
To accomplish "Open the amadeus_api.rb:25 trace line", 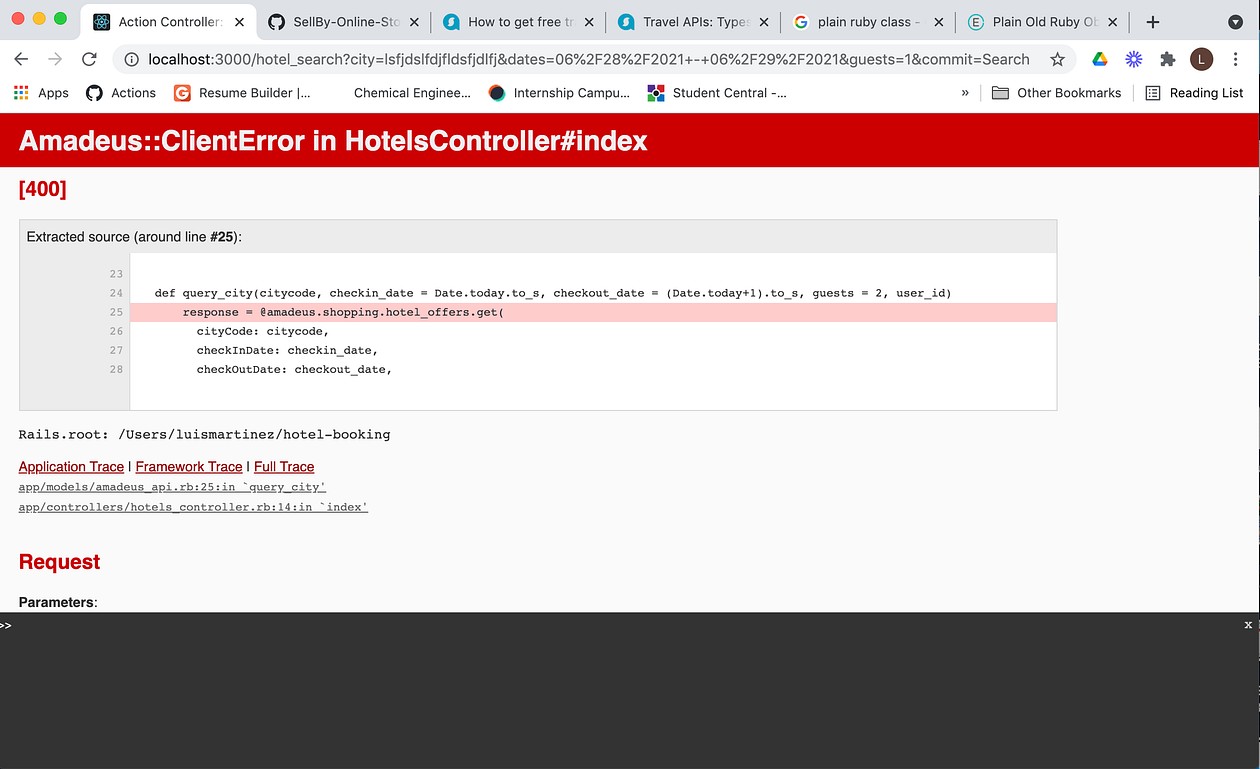I will click(x=172, y=487).
